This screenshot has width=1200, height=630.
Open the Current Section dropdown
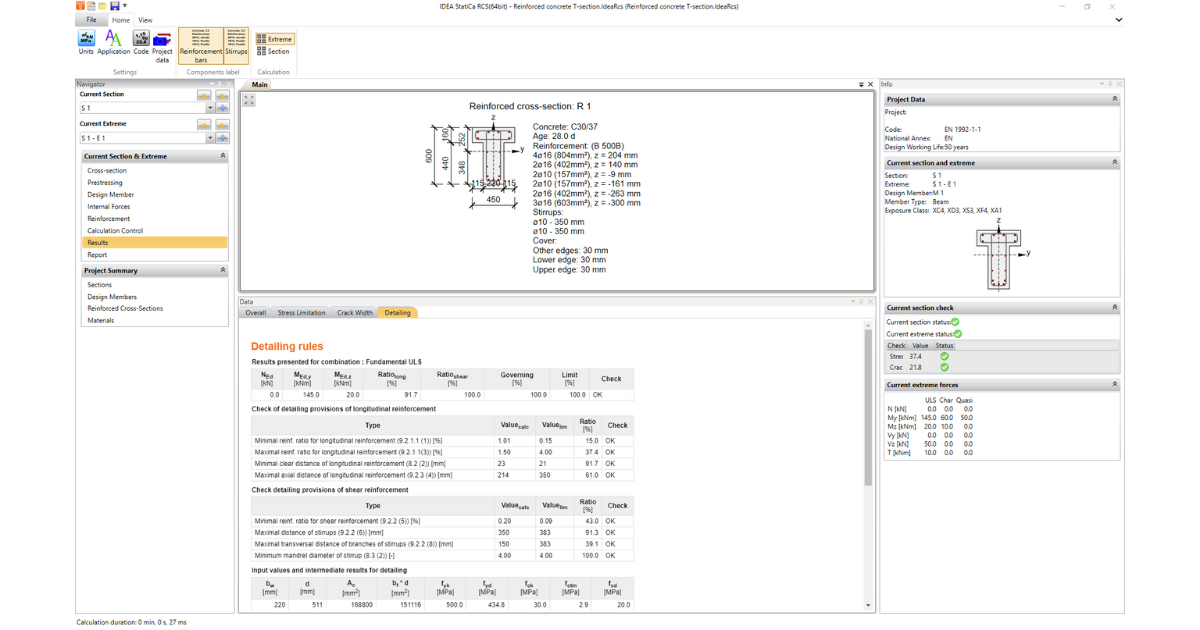coord(210,108)
